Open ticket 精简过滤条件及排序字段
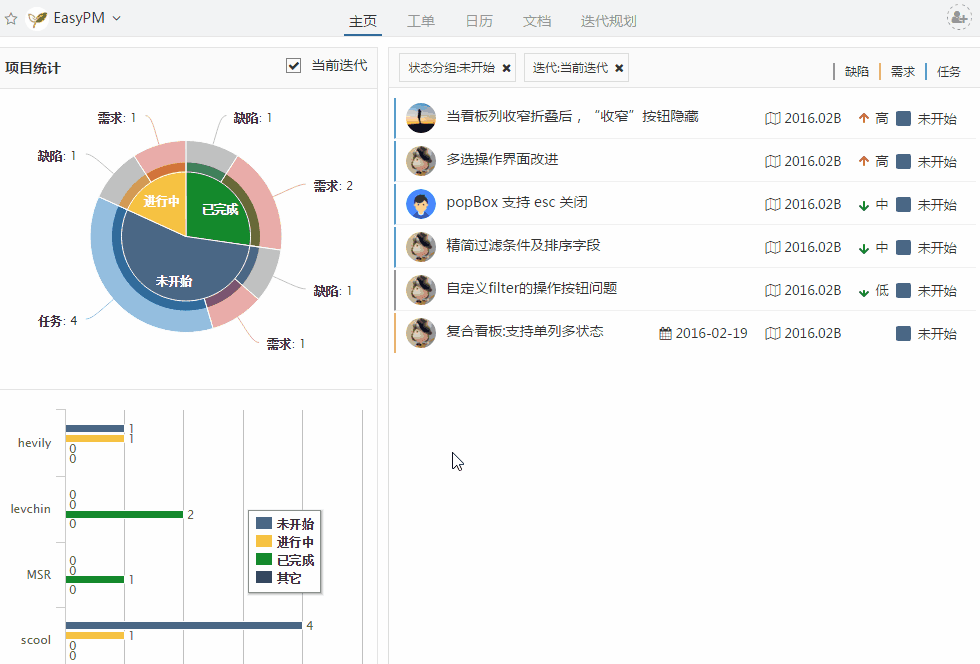980x664 pixels. [523, 245]
